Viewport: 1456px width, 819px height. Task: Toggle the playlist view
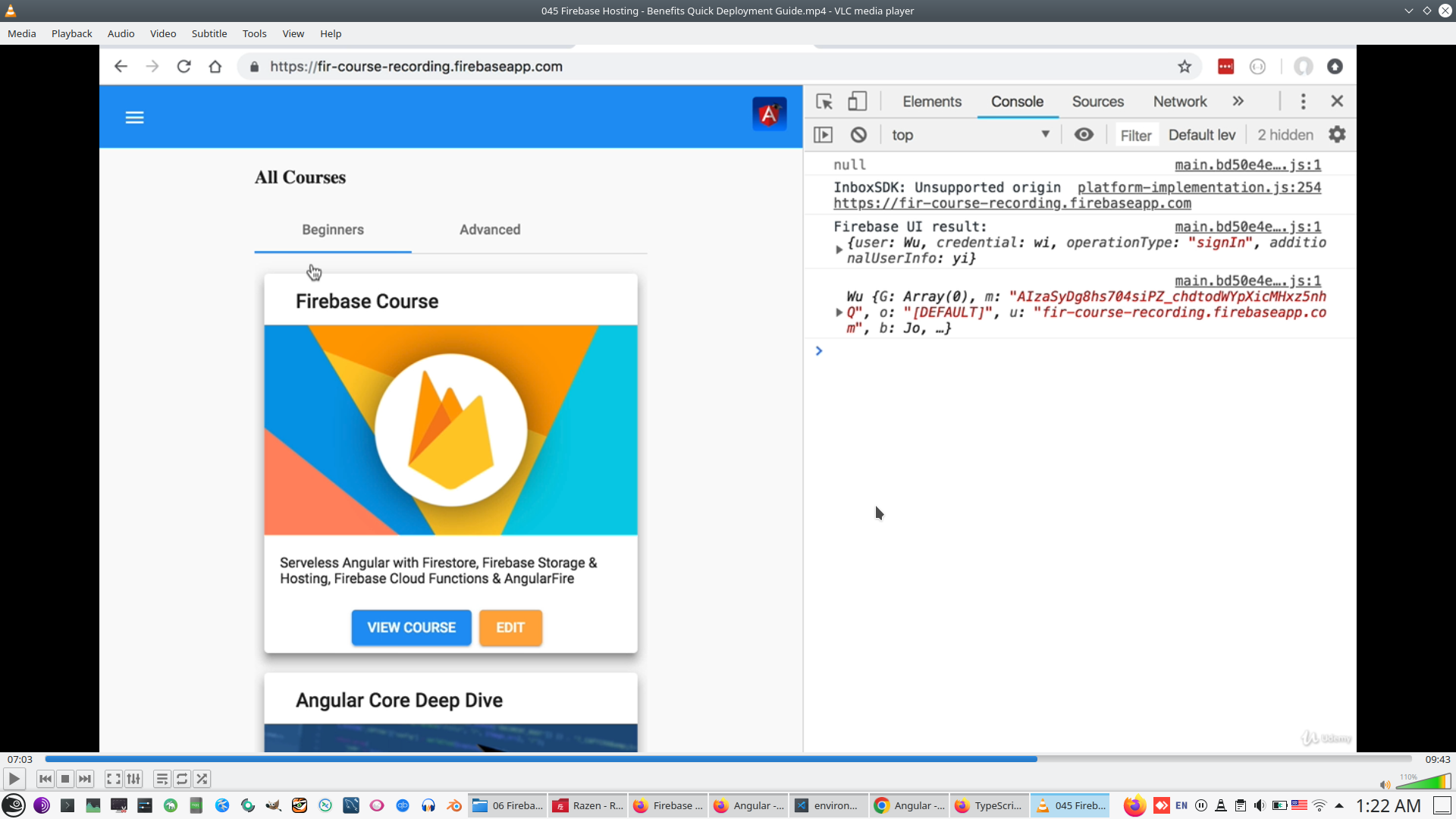coord(162,779)
